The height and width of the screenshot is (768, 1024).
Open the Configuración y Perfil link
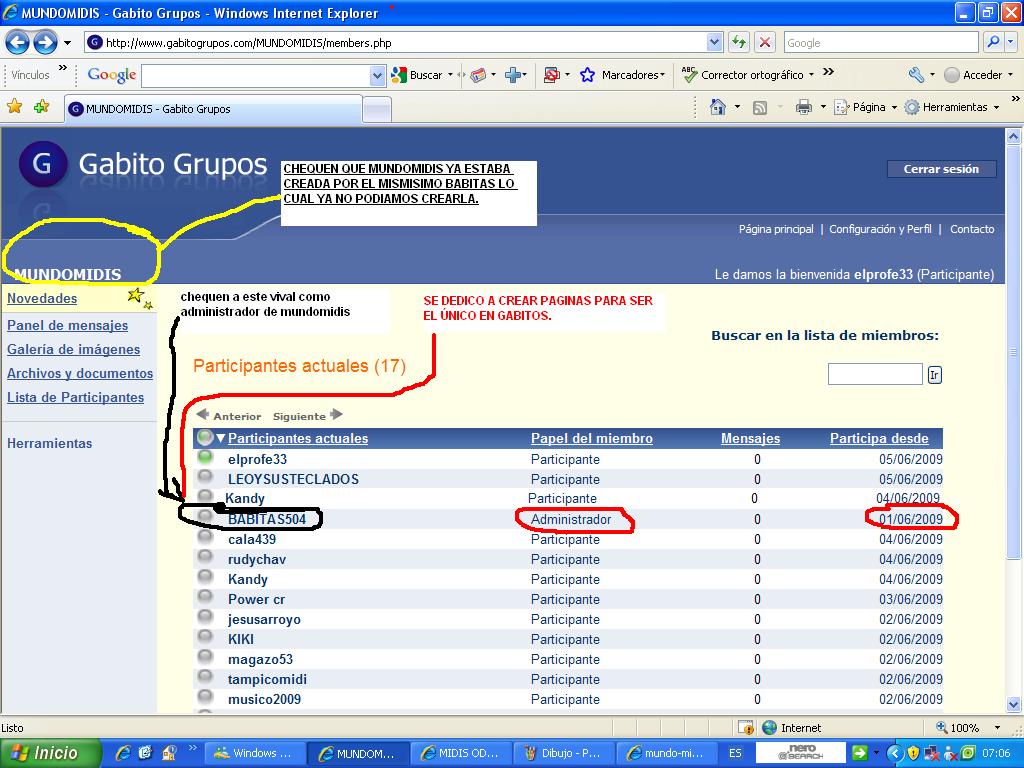(880, 229)
